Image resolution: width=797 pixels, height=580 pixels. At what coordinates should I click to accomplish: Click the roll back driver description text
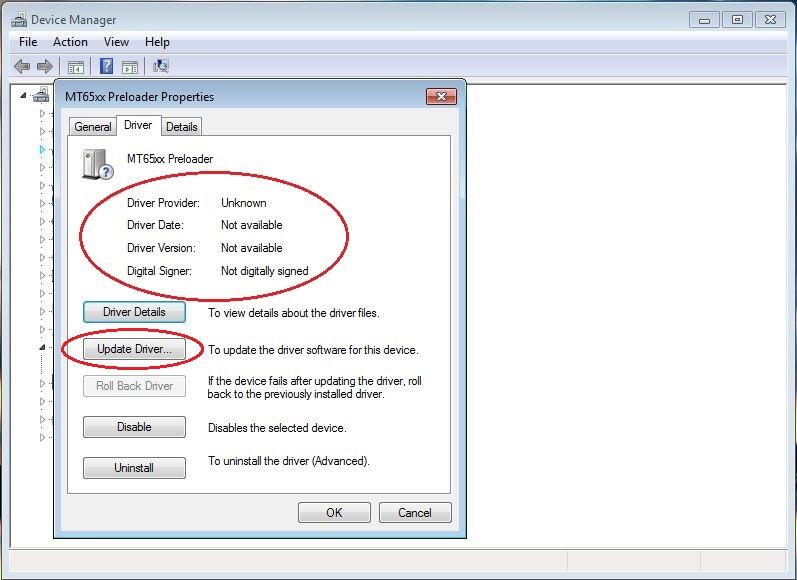(315, 387)
